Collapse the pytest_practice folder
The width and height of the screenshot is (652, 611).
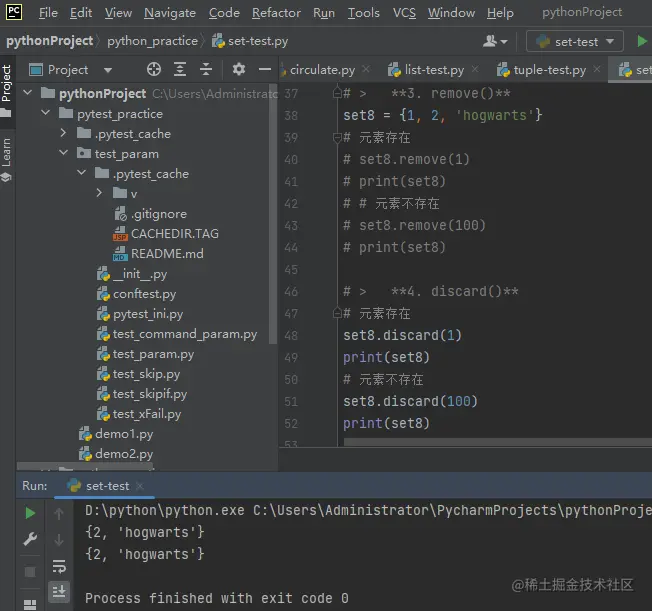45,113
